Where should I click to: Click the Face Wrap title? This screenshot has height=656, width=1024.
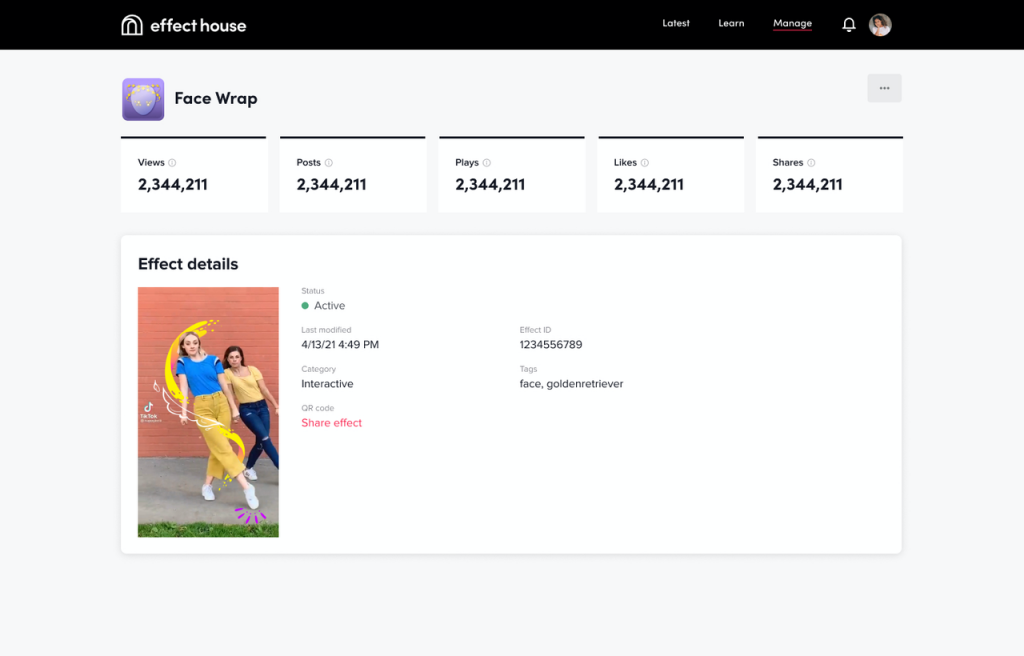(x=216, y=99)
